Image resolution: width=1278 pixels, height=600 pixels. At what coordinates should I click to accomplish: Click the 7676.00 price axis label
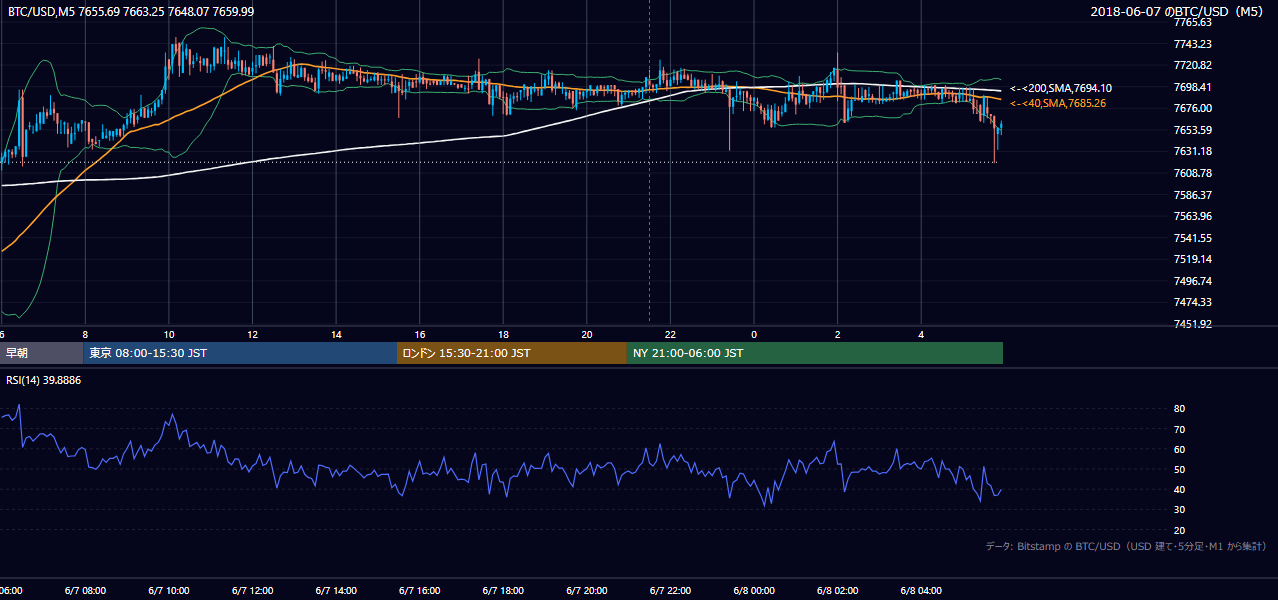click(x=1193, y=108)
